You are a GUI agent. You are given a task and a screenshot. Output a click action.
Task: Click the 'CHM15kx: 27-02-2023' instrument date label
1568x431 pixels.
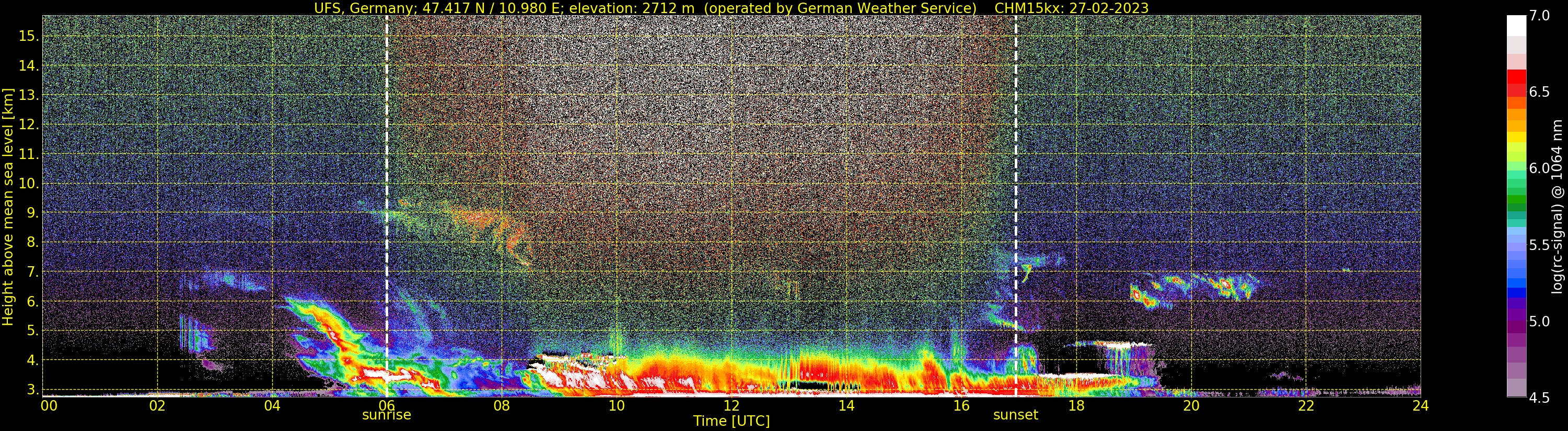tap(1071, 8)
